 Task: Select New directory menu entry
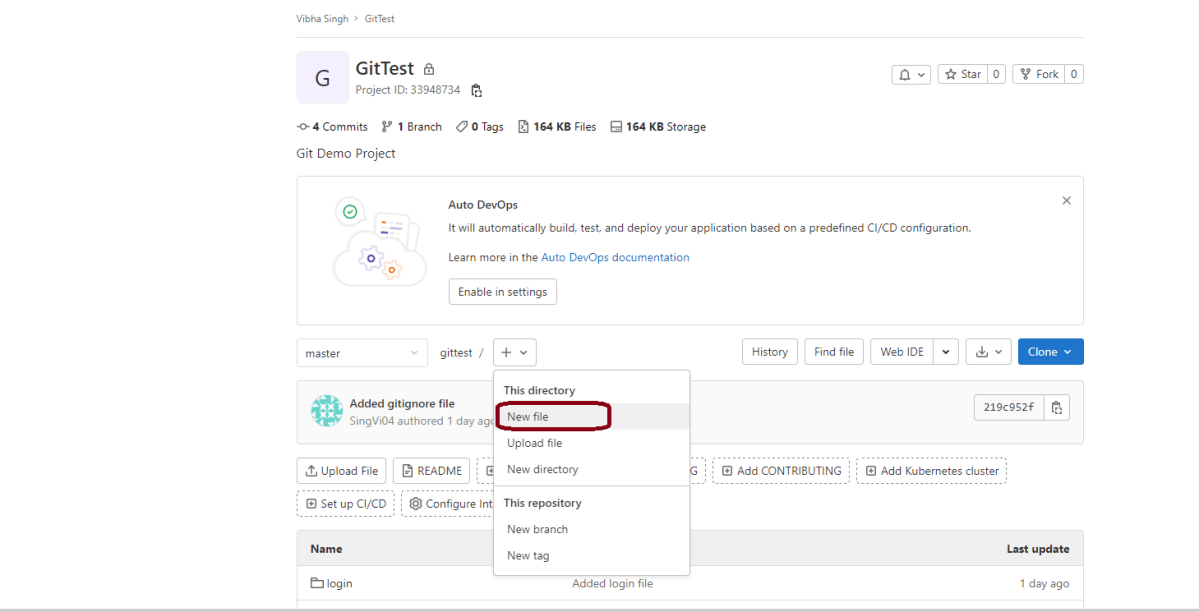542,469
